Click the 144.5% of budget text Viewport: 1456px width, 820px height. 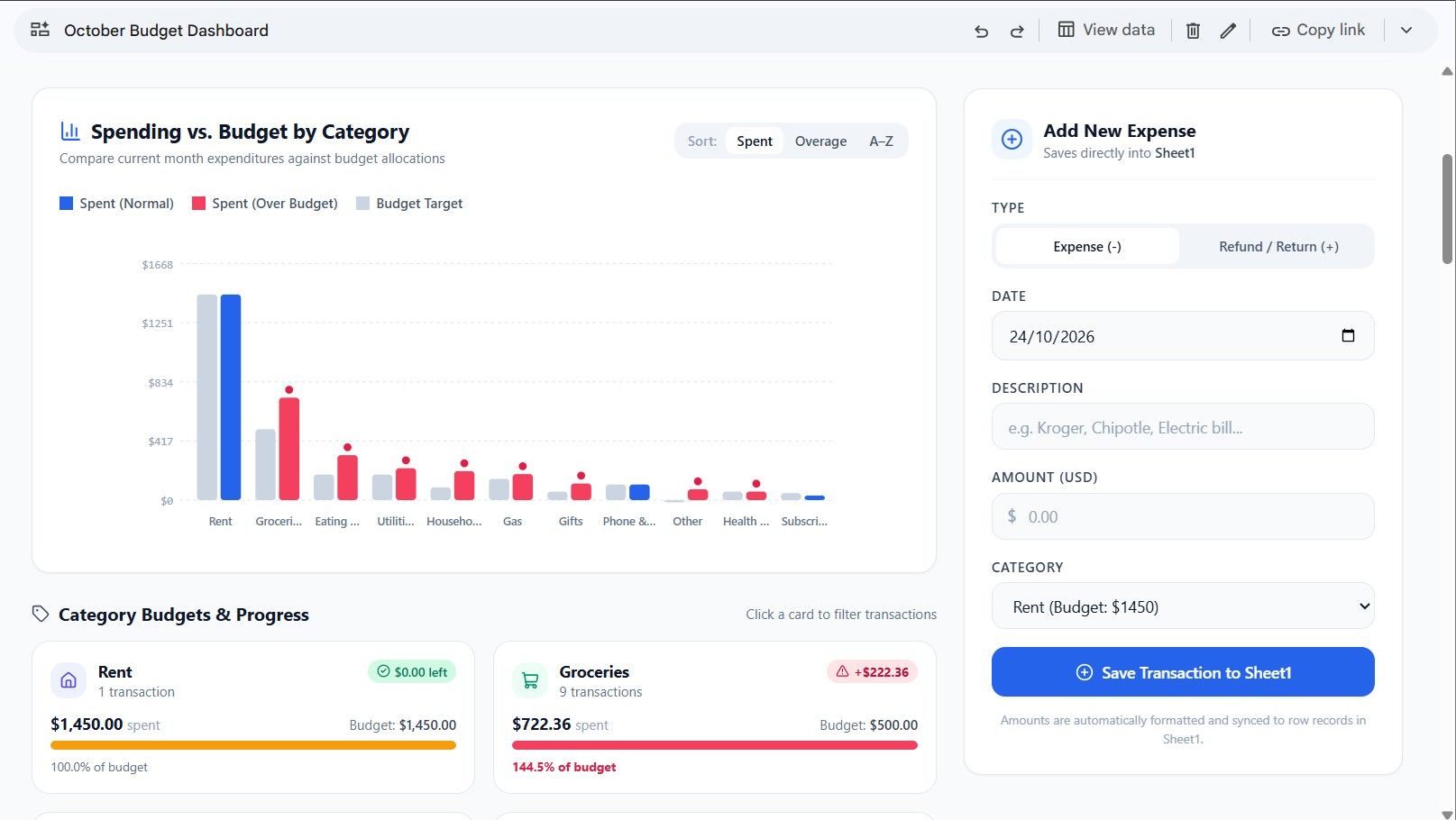coord(564,768)
